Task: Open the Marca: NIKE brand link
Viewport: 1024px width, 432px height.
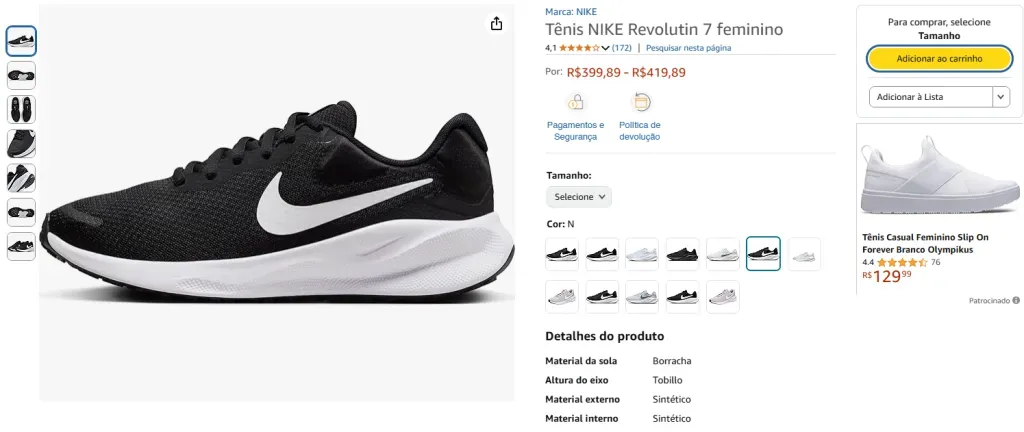Action: click(571, 12)
